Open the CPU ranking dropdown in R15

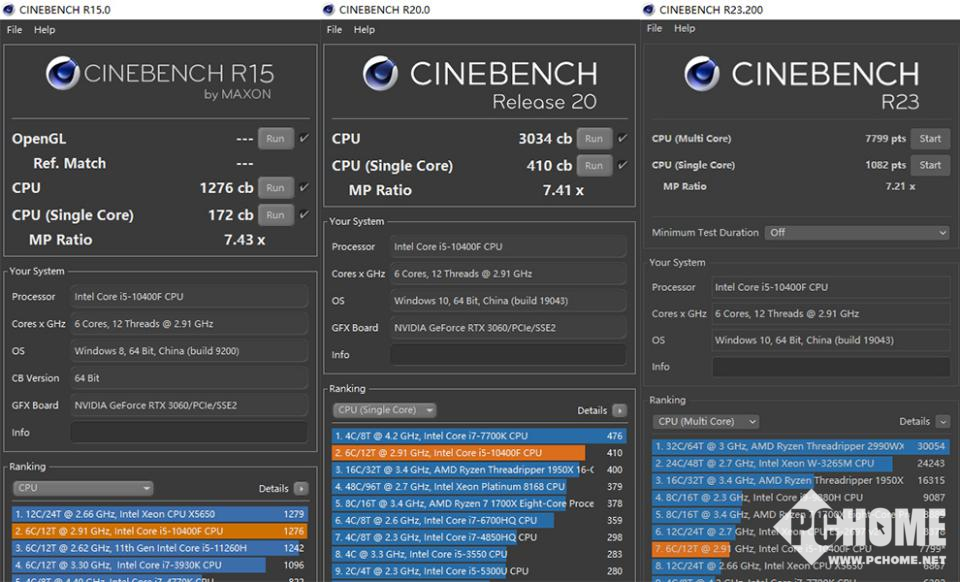83,488
